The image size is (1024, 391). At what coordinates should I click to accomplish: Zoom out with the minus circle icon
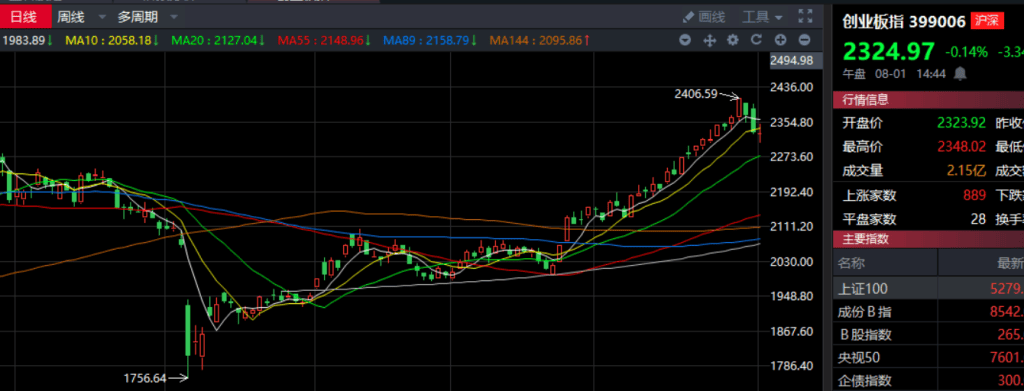point(805,40)
